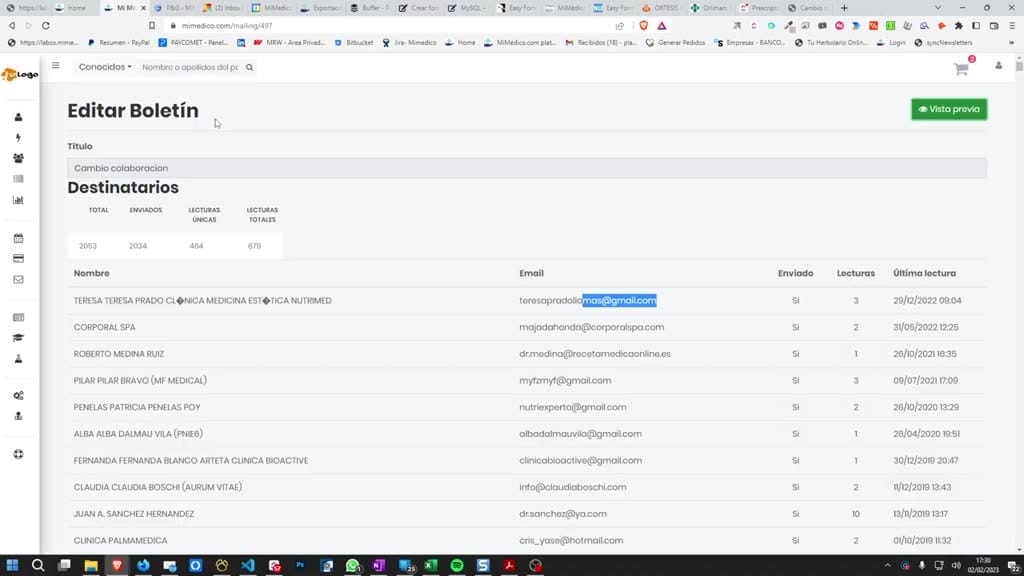Open the Brave browser main menu icon

1012,25
